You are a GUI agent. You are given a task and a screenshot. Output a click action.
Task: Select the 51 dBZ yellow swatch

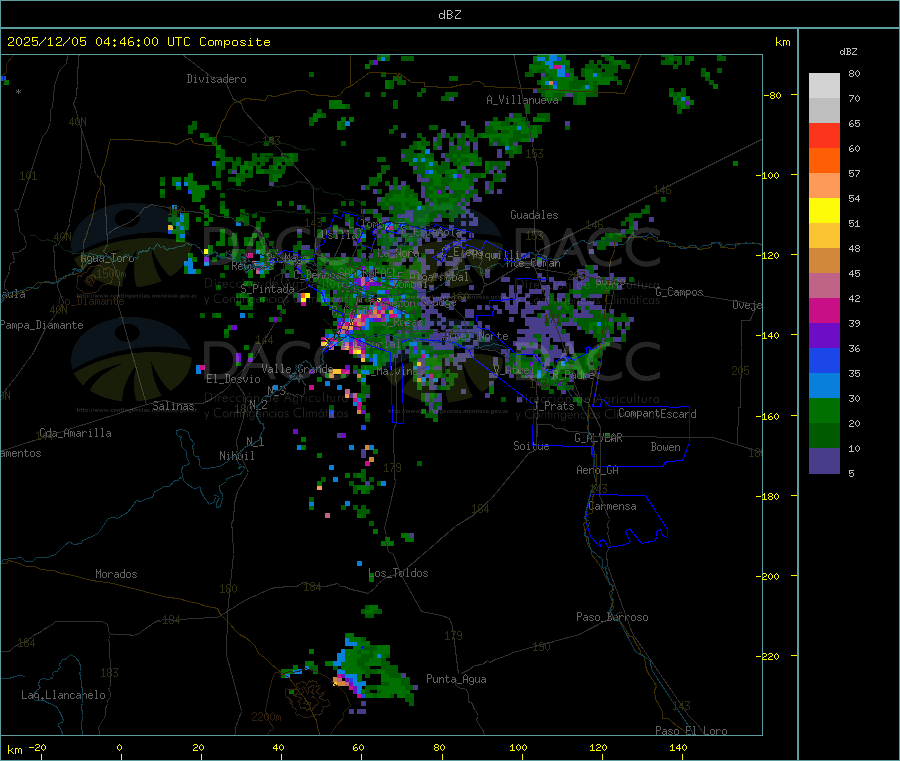coord(824,211)
